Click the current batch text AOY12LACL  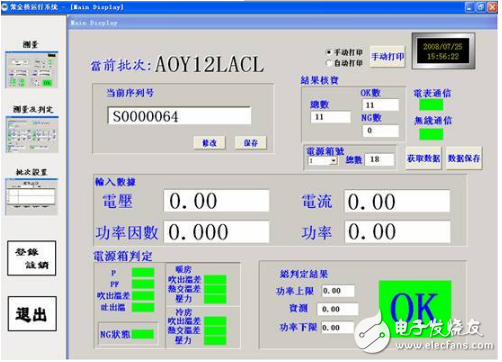pos(210,64)
